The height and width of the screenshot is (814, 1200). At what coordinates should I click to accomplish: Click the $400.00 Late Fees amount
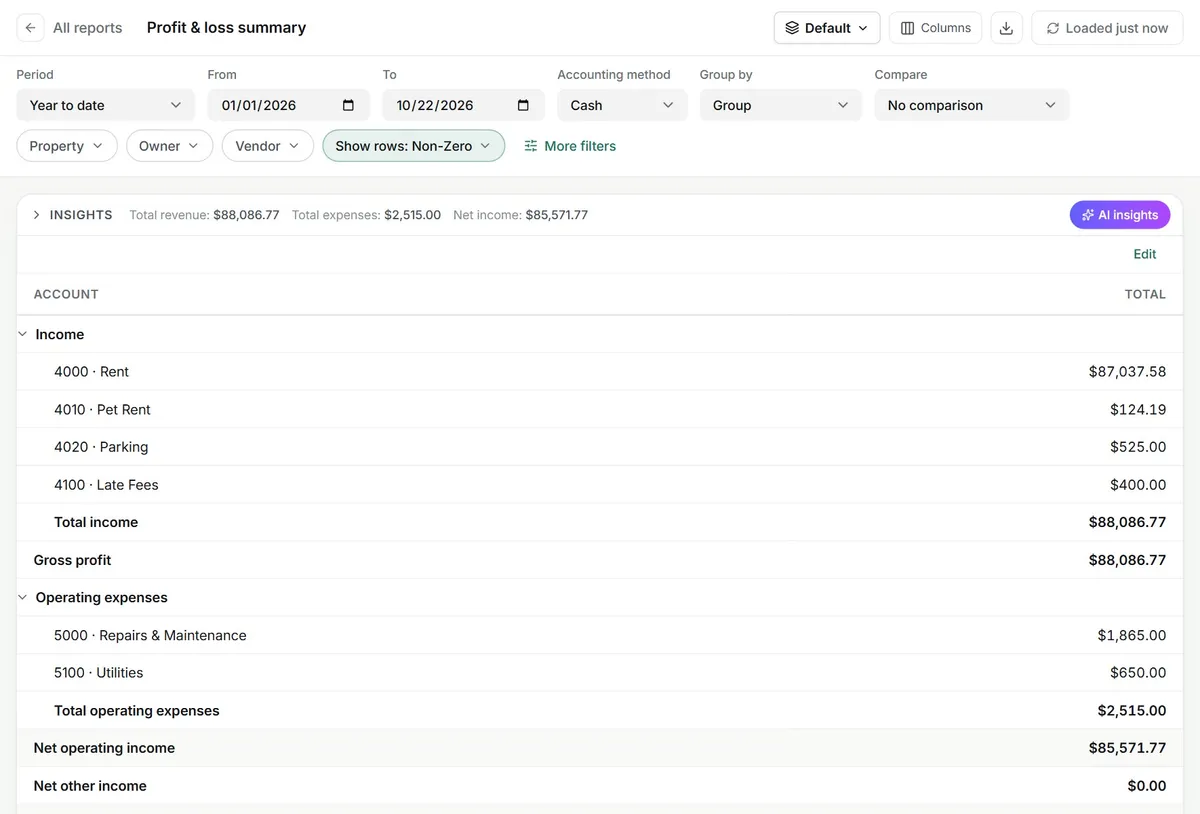(1138, 485)
